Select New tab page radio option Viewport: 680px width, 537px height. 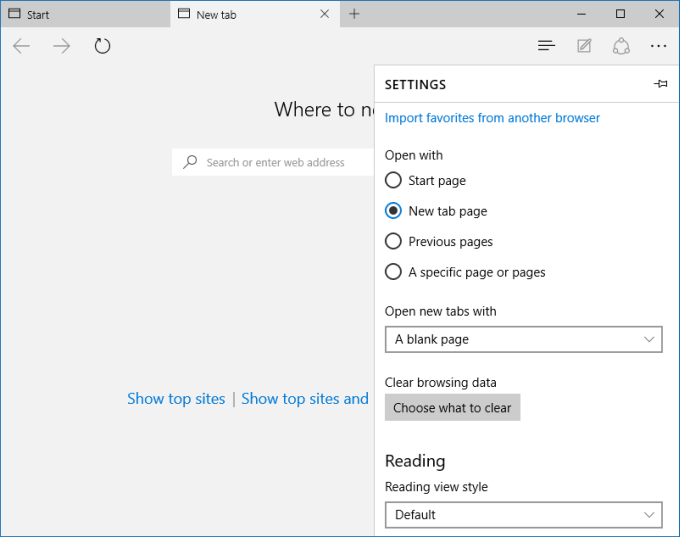(436, 211)
